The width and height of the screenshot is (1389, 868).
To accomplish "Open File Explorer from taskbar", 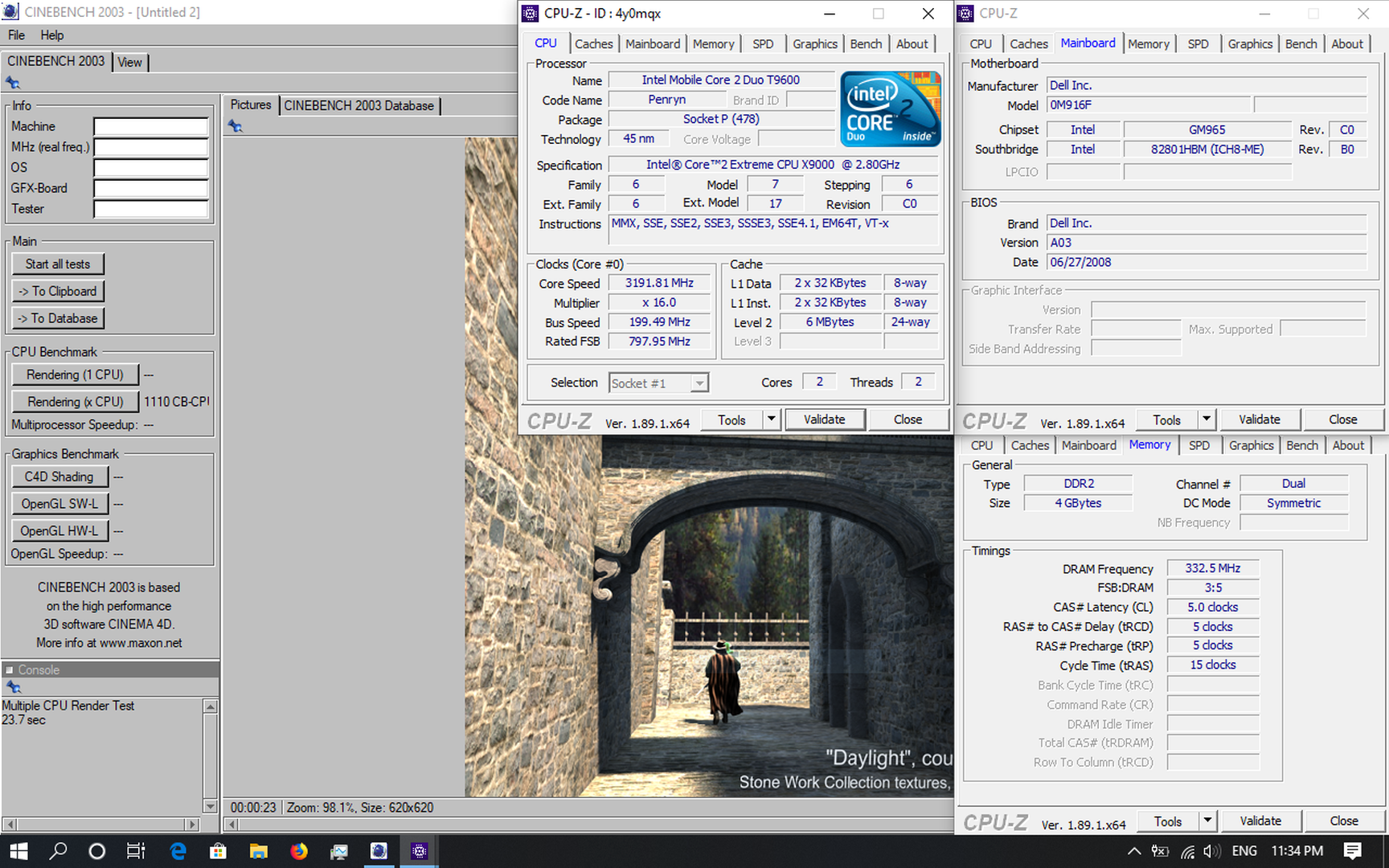I will 258,851.
